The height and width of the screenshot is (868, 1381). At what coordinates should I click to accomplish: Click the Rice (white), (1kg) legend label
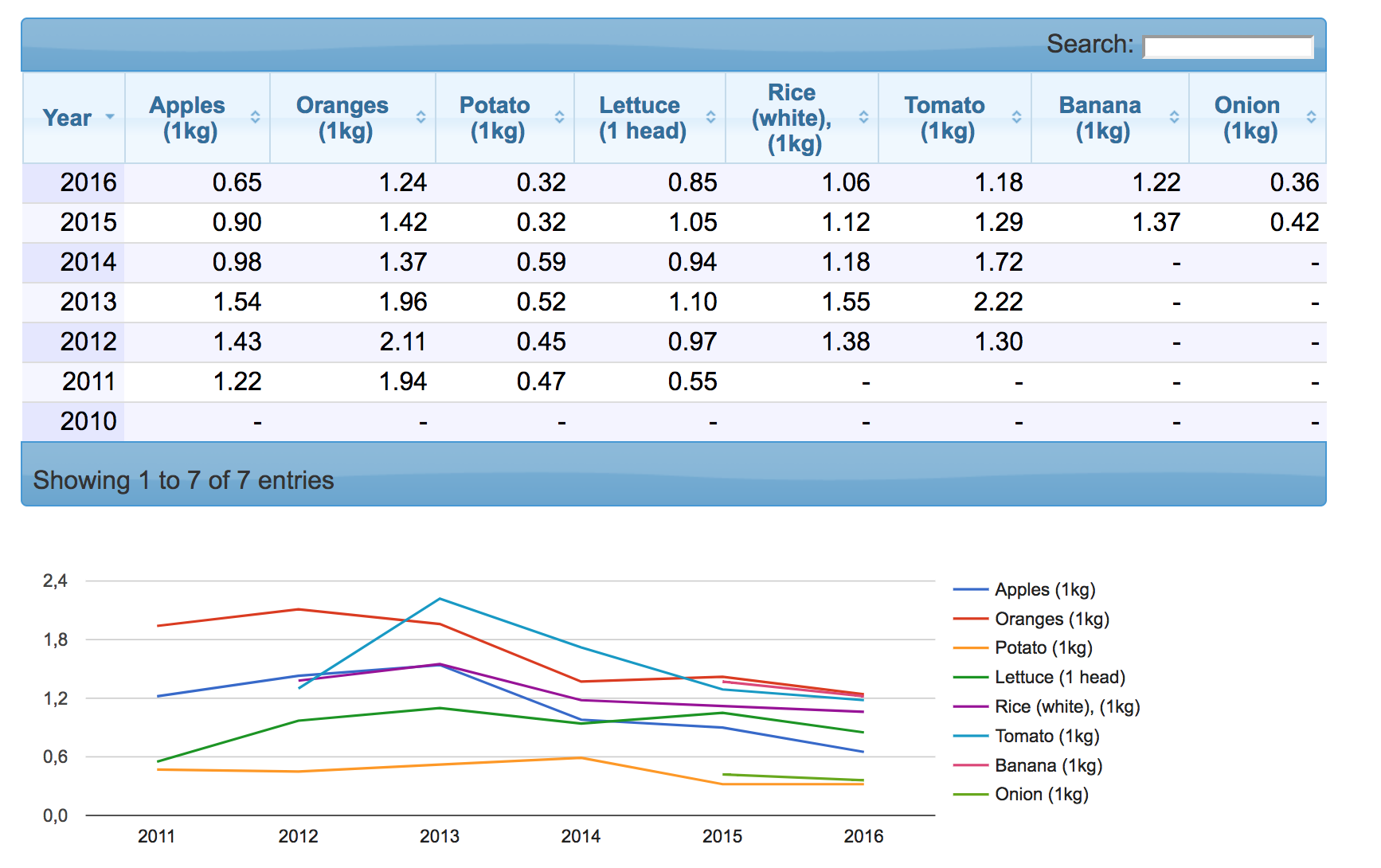(1067, 707)
